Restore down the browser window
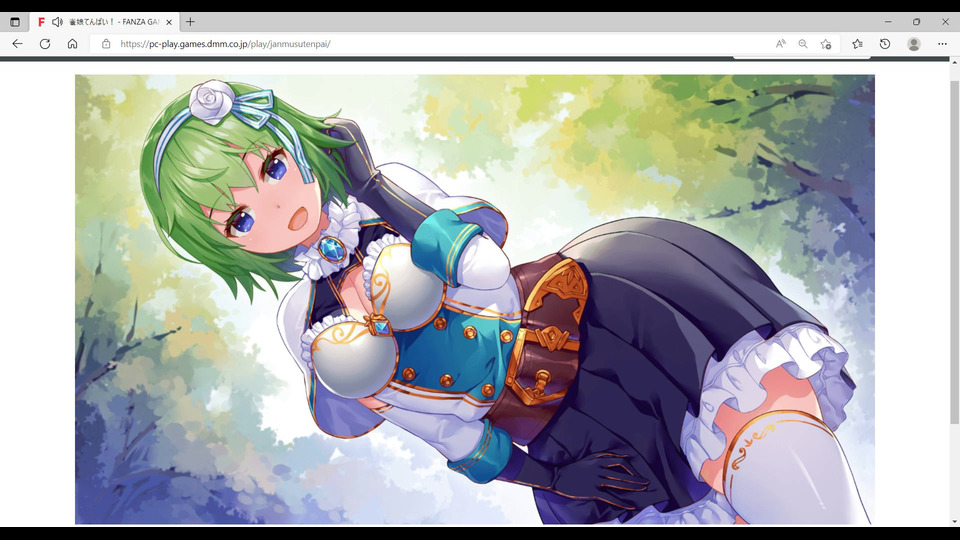This screenshot has height=540, width=960. (917, 22)
